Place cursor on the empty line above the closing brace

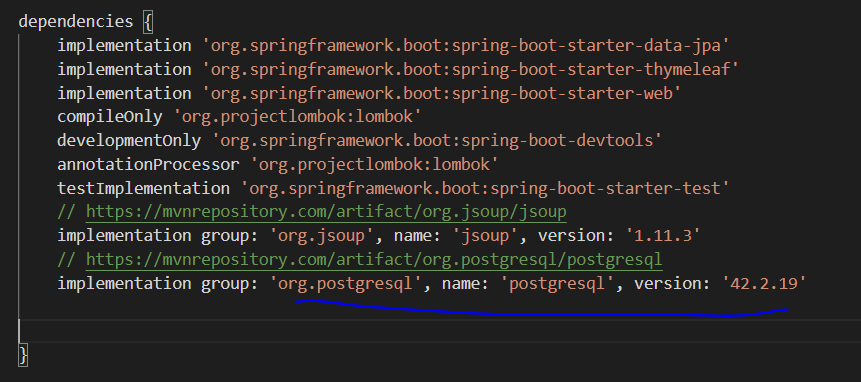[439, 331]
